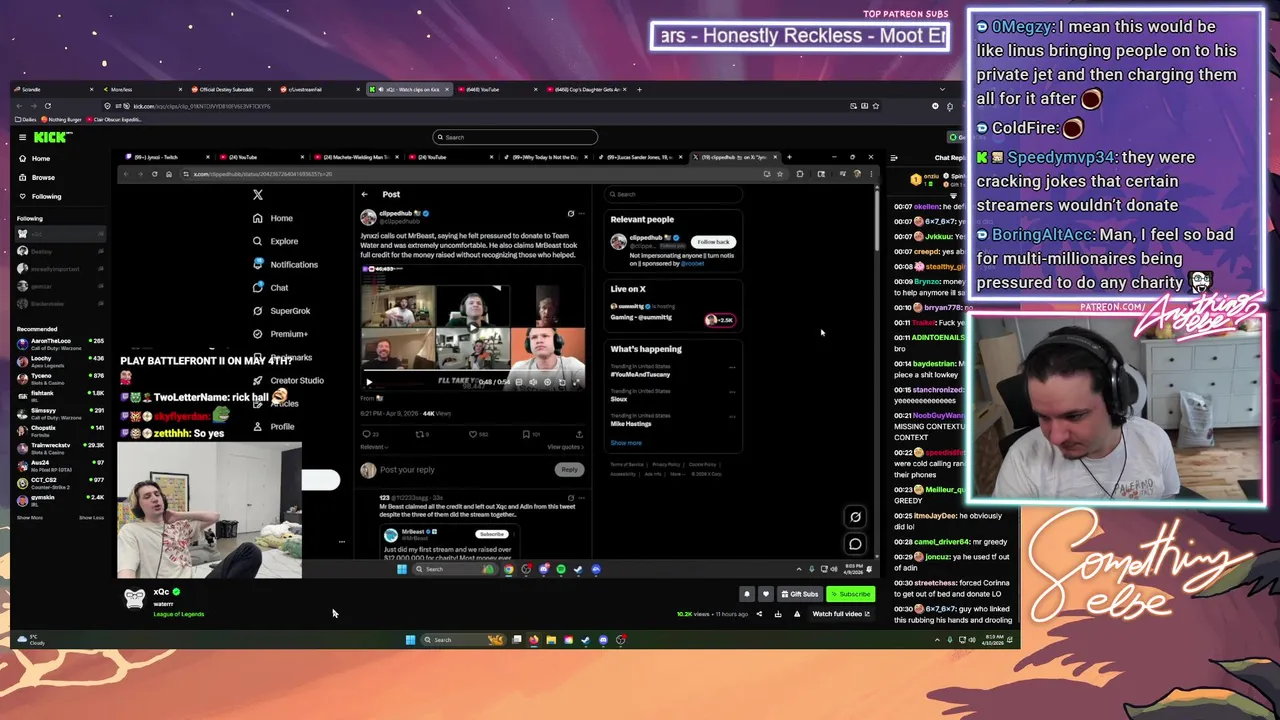1280x720 pixels.
Task: Go back using Post back arrow
Action: [x=365, y=194]
